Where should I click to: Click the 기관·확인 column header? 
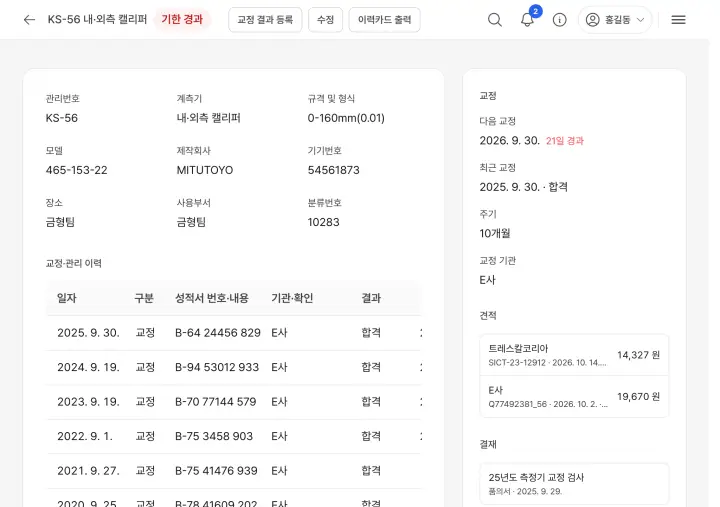(x=292, y=298)
